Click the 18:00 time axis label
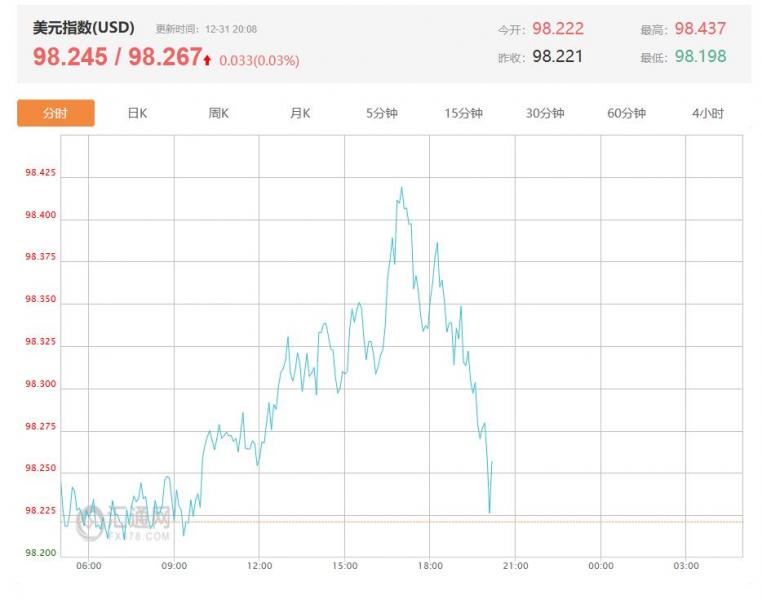Screen dimensions: 762x600 (430, 566)
